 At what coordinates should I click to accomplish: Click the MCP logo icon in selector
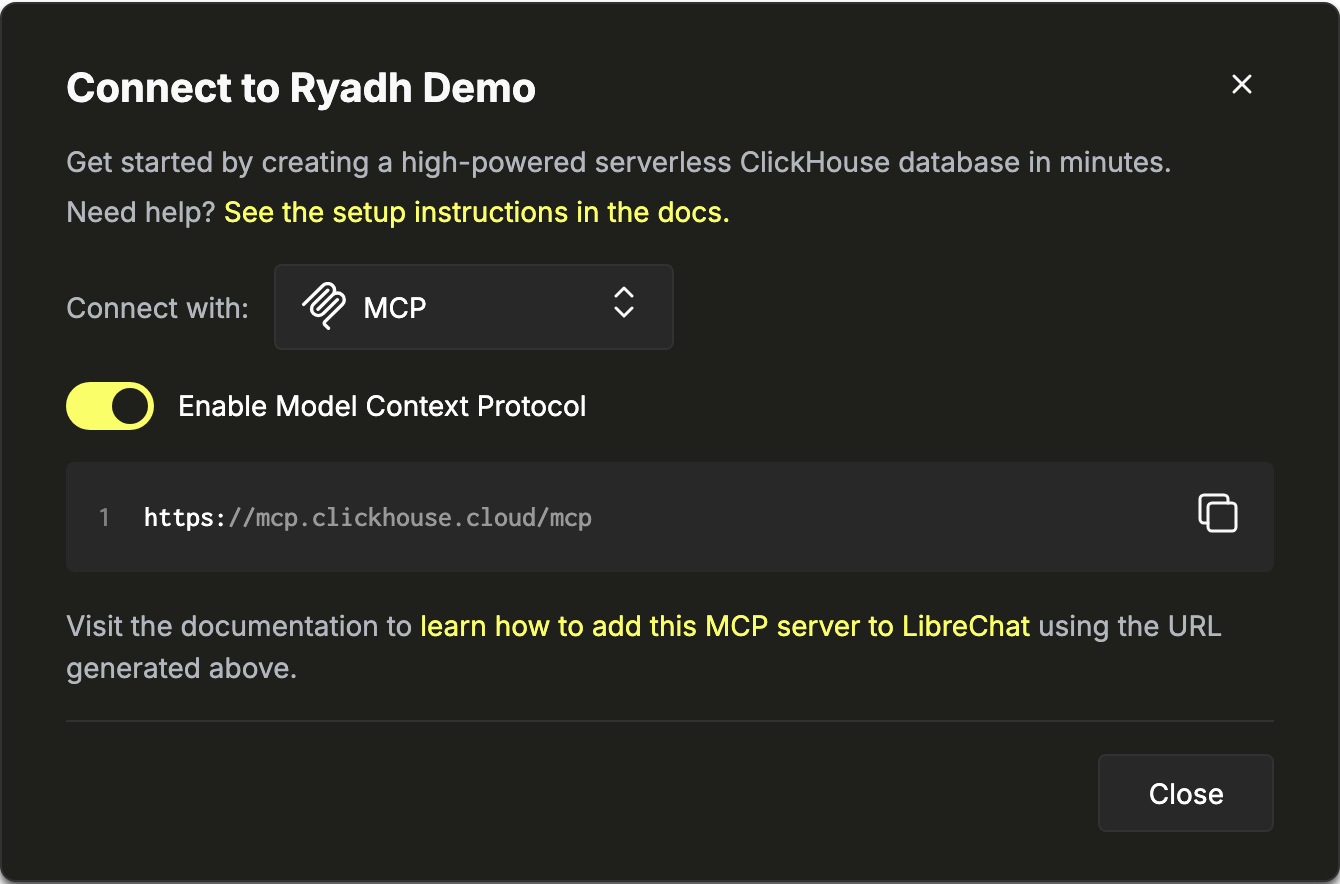323,306
